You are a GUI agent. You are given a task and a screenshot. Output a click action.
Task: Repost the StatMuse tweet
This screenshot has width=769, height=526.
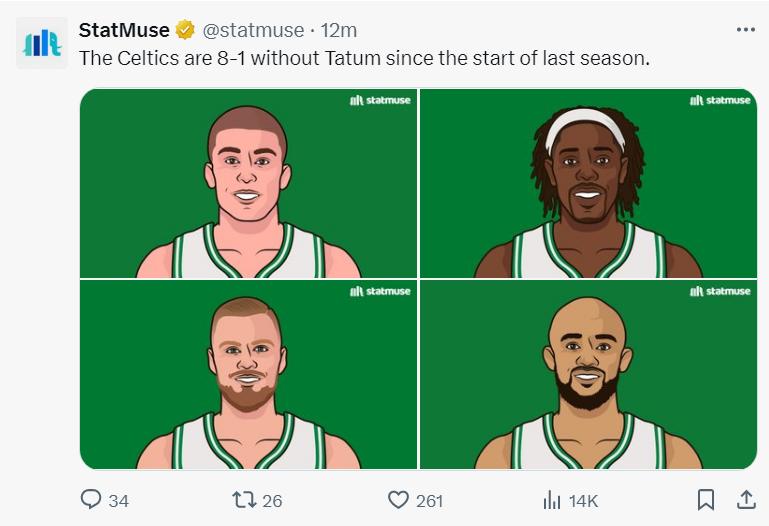click(x=244, y=500)
